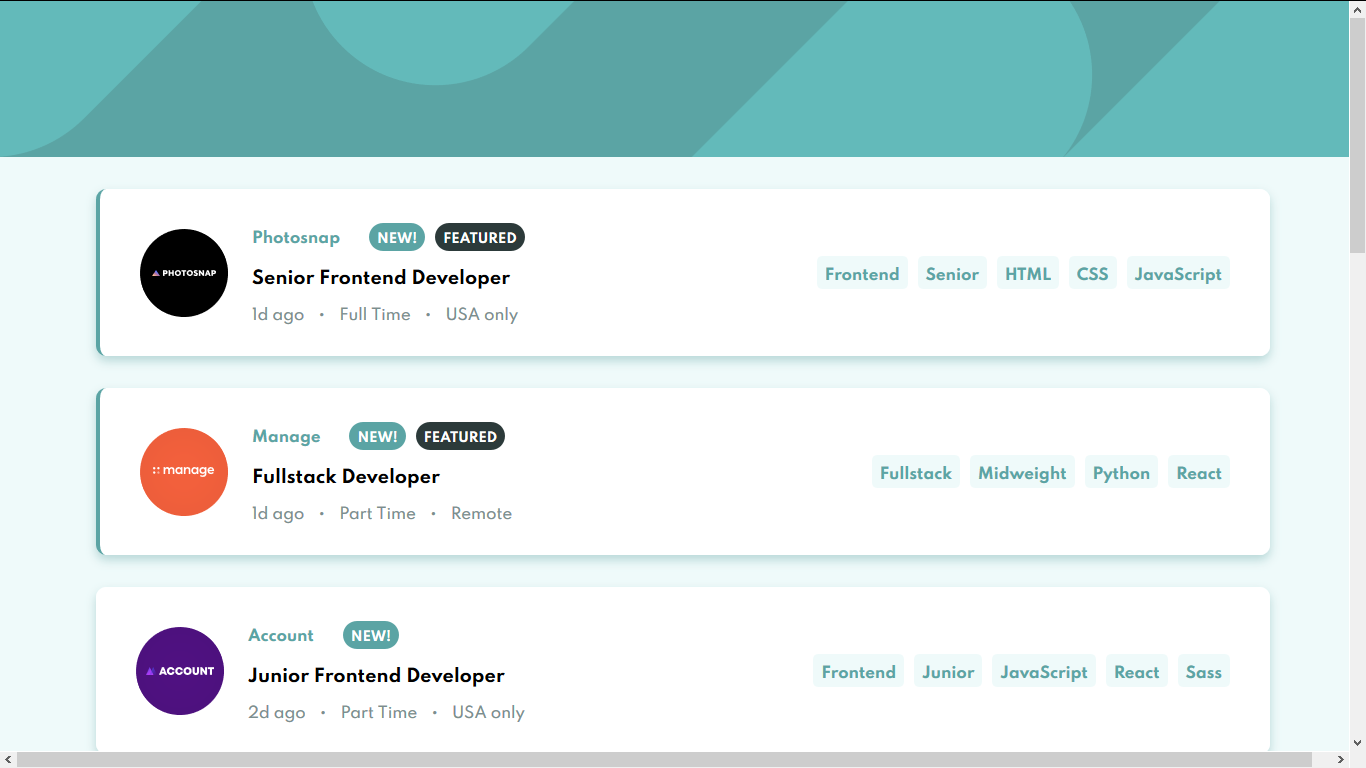1366x768 pixels.
Task: Select the CSS filter tag
Action: [x=1092, y=272]
